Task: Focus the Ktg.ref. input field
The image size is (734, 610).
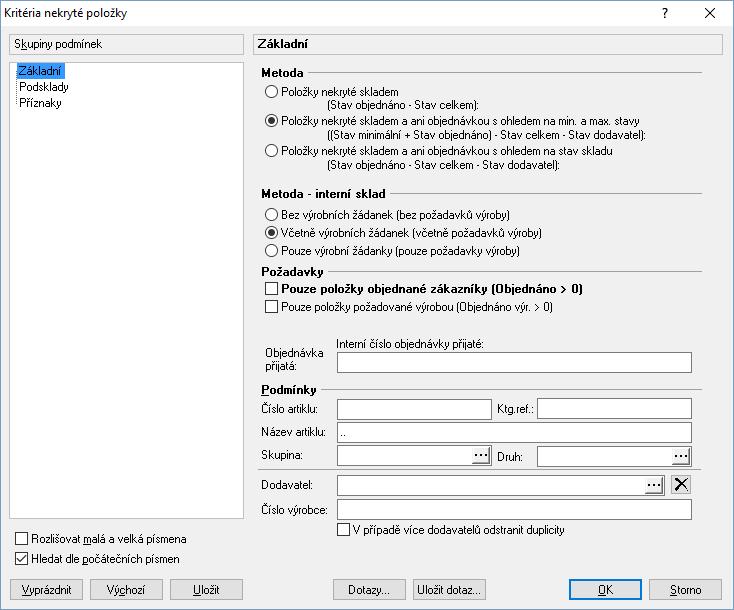Action: (614, 409)
